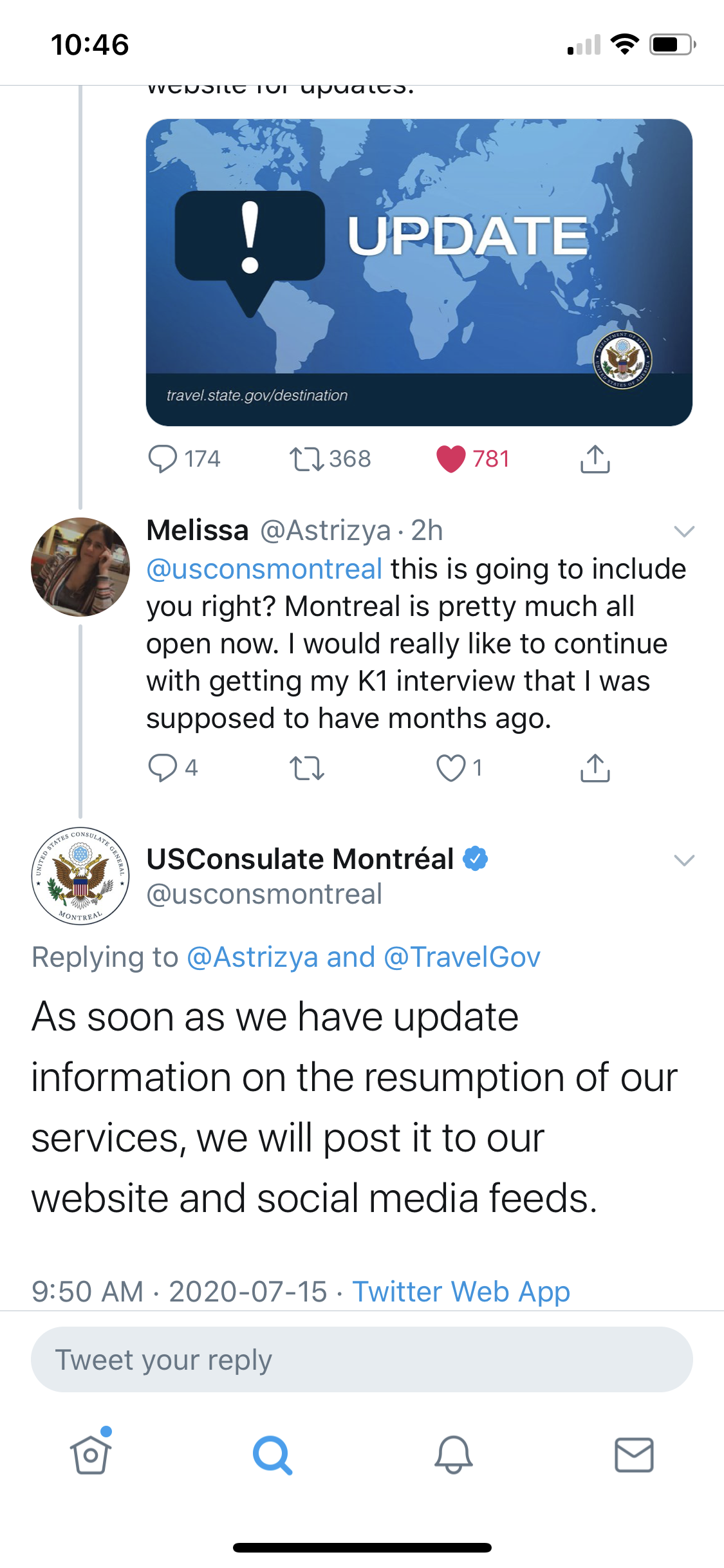724x1568 pixels.
Task: Focus the Tweet your reply field
Action: [362, 1359]
